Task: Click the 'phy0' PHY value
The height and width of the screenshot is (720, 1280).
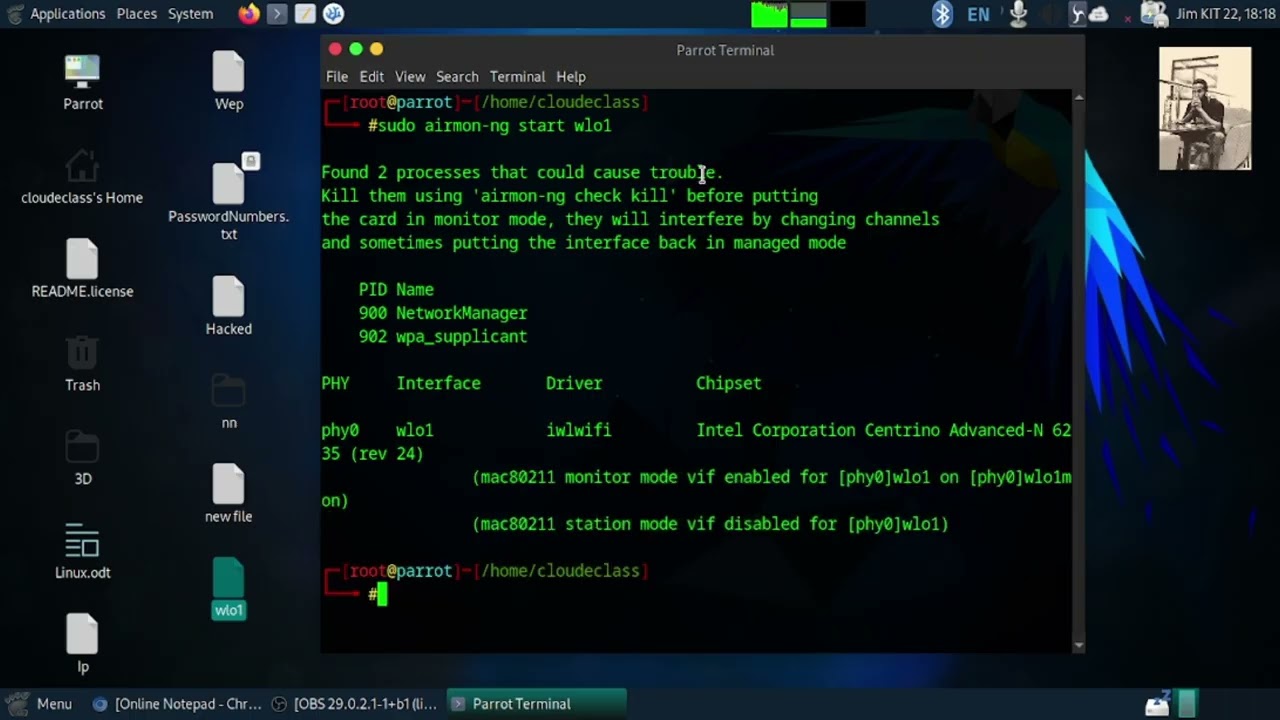Action: (x=340, y=431)
